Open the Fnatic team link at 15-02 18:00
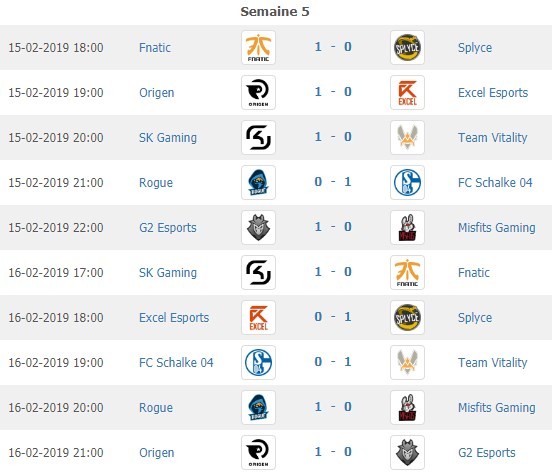The width and height of the screenshot is (553, 474). tap(155, 48)
